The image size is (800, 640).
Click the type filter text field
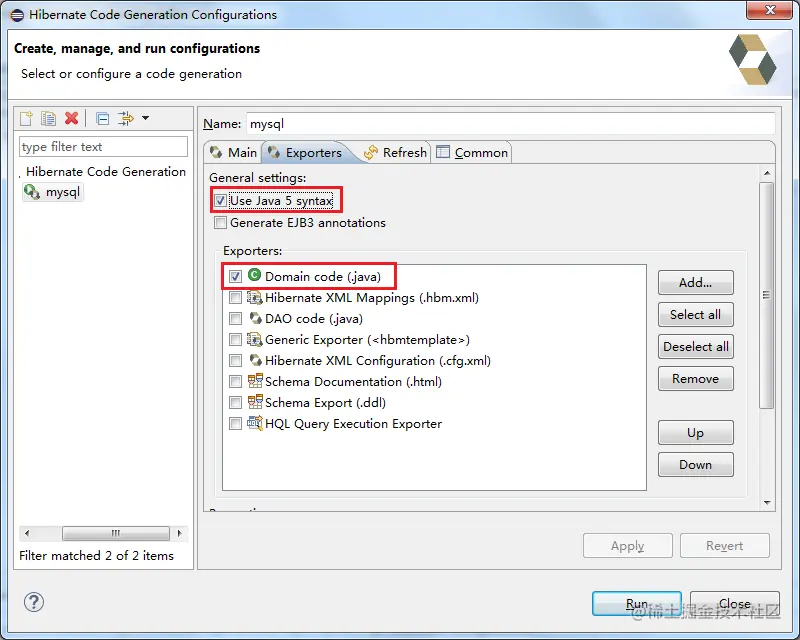100,146
